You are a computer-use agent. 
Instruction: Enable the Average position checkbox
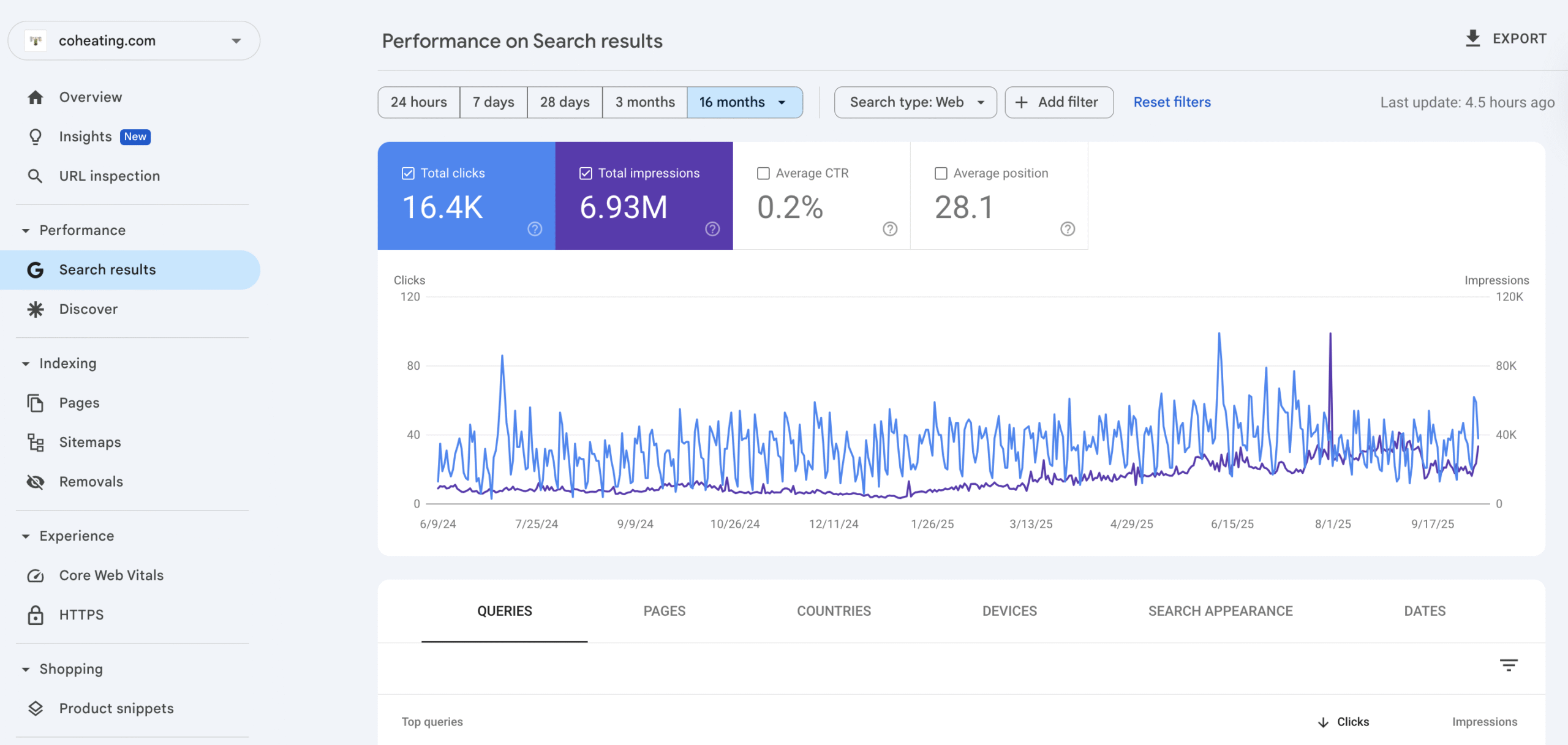941,173
